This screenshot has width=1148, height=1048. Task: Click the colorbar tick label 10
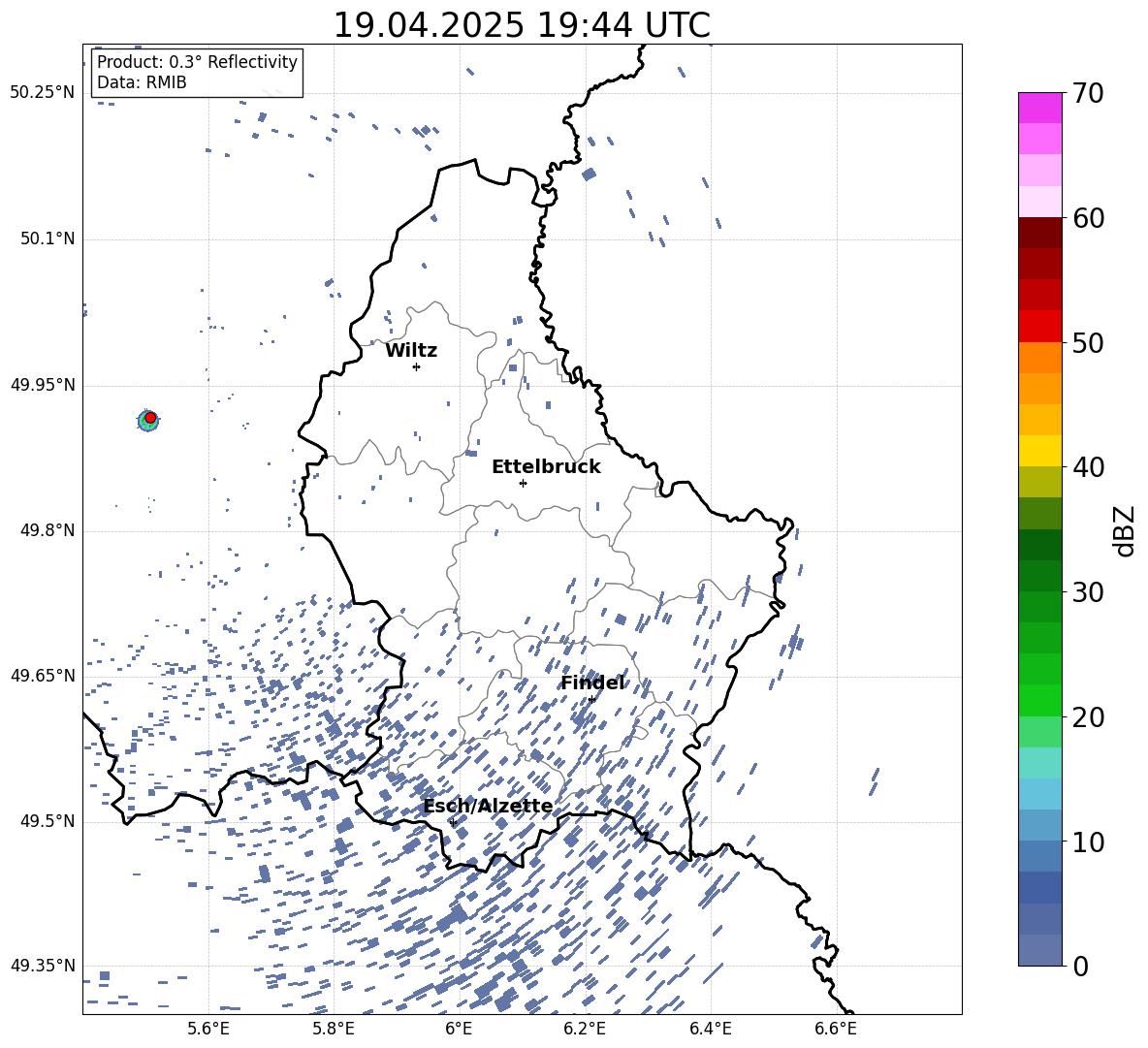[x=1088, y=842]
